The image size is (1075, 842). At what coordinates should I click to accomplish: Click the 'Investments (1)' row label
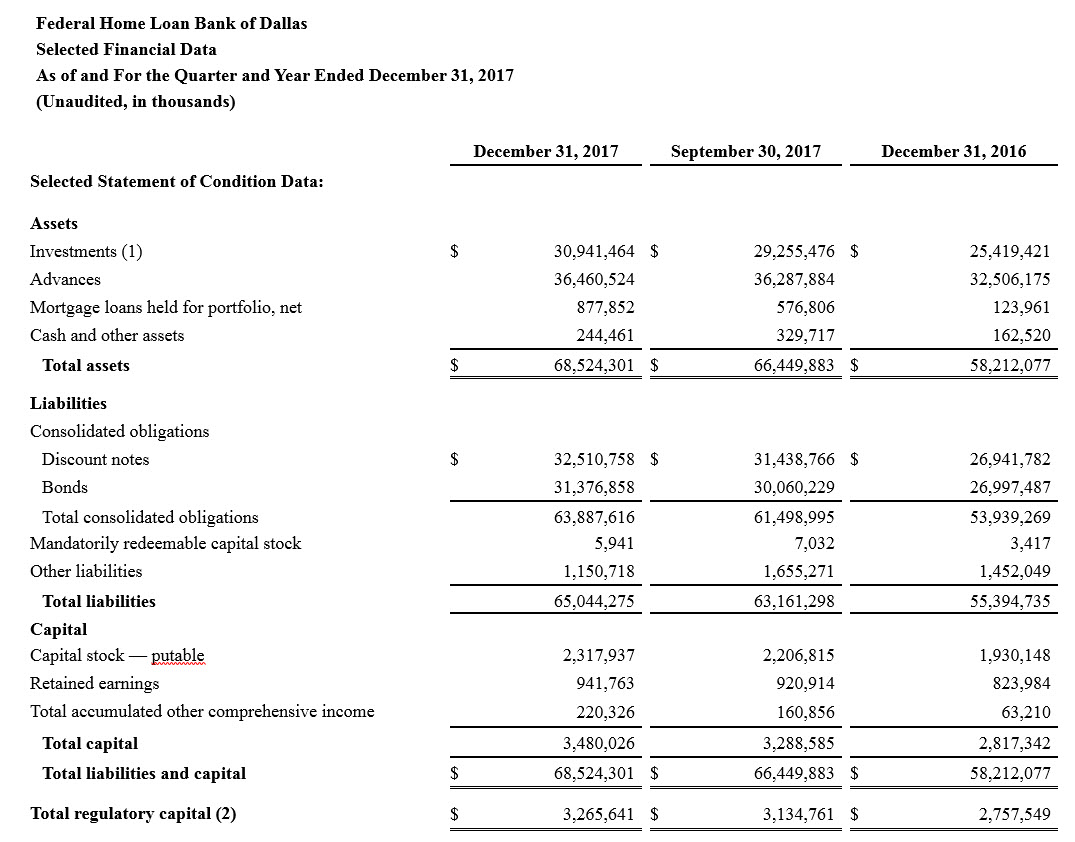click(86, 252)
